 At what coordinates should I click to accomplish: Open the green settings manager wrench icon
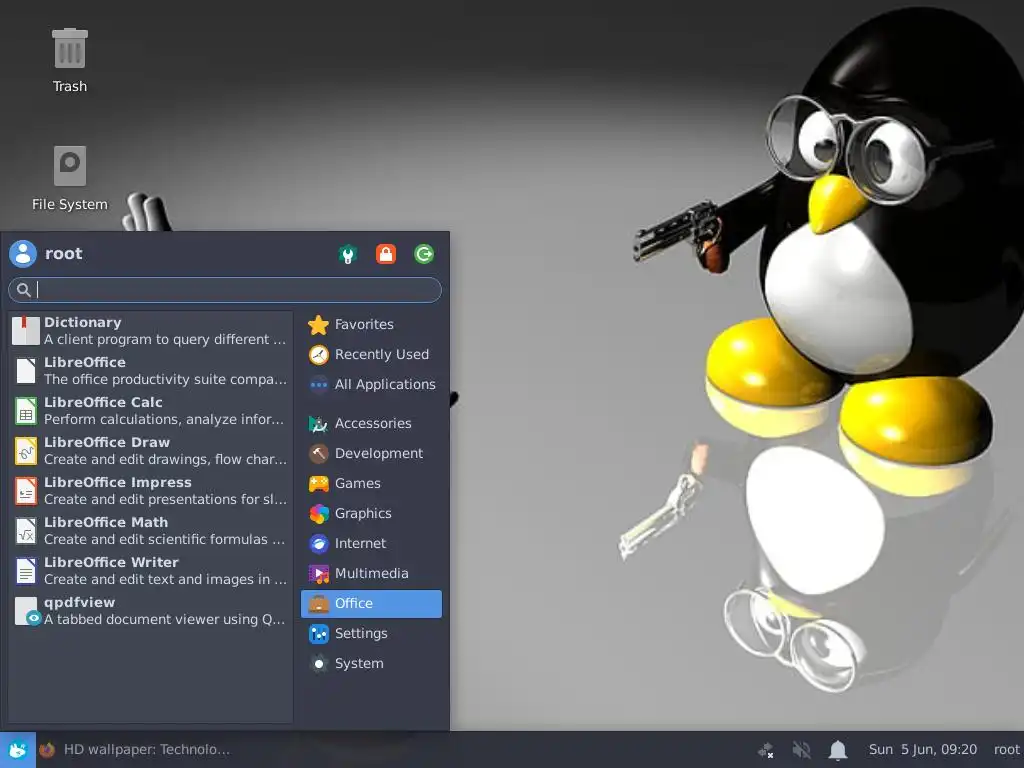click(348, 254)
